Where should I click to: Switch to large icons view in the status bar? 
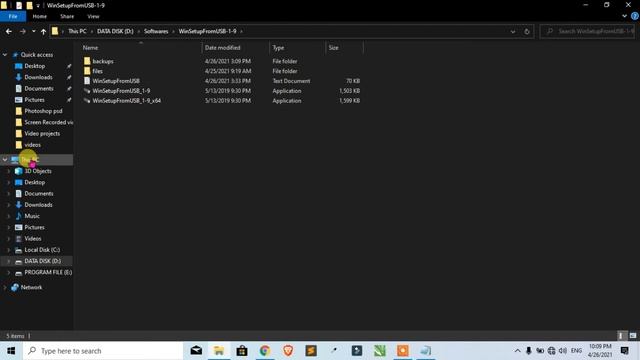coord(633,336)
